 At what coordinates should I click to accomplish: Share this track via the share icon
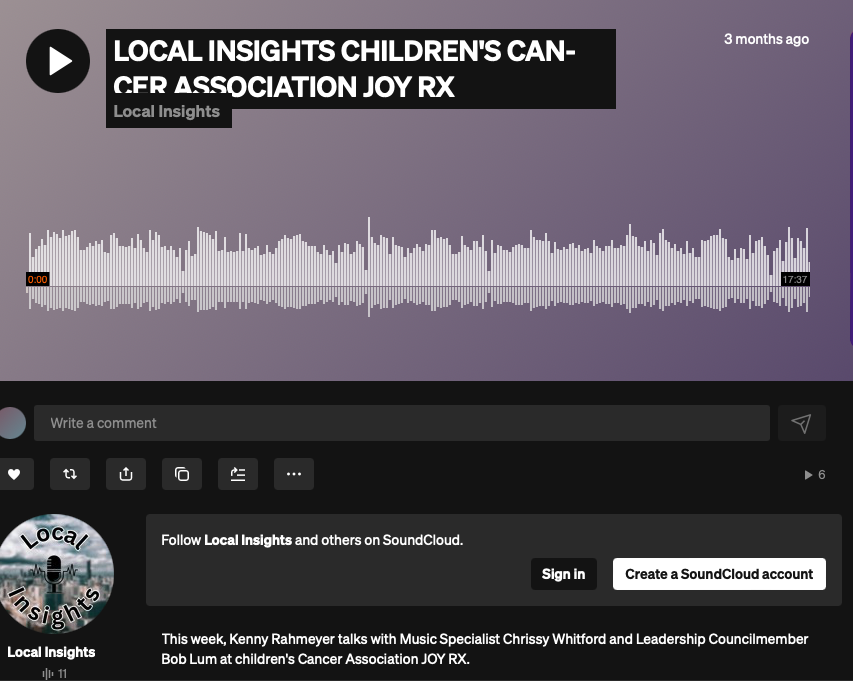[125, 473]
